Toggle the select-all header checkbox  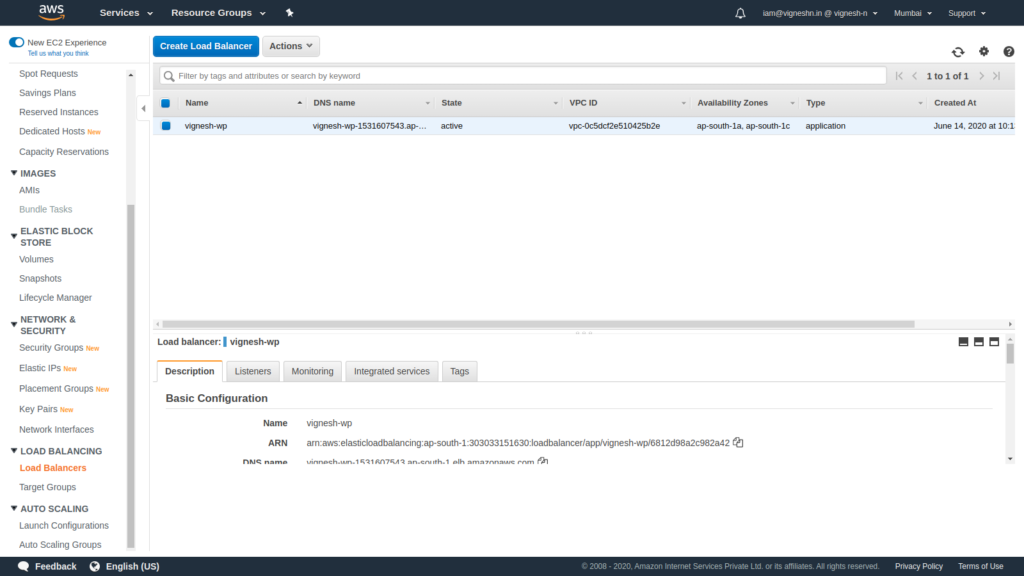(x=166, y=103)
